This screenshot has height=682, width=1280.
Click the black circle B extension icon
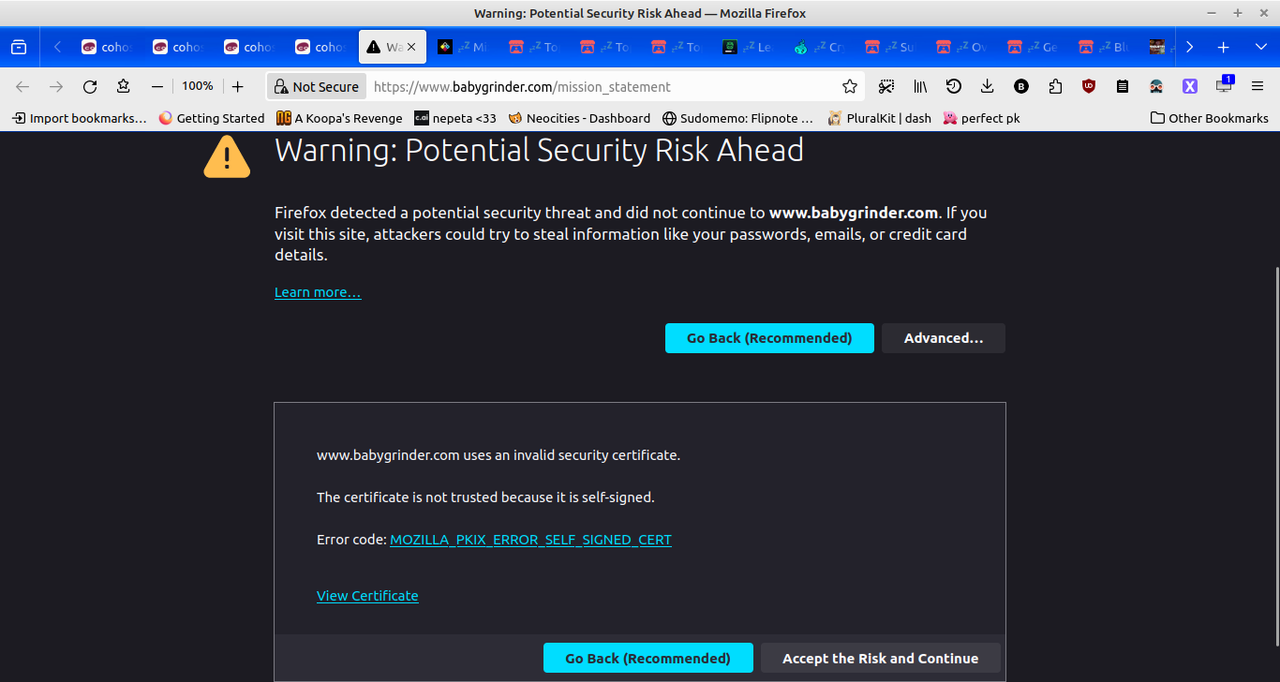(1021, 87)
